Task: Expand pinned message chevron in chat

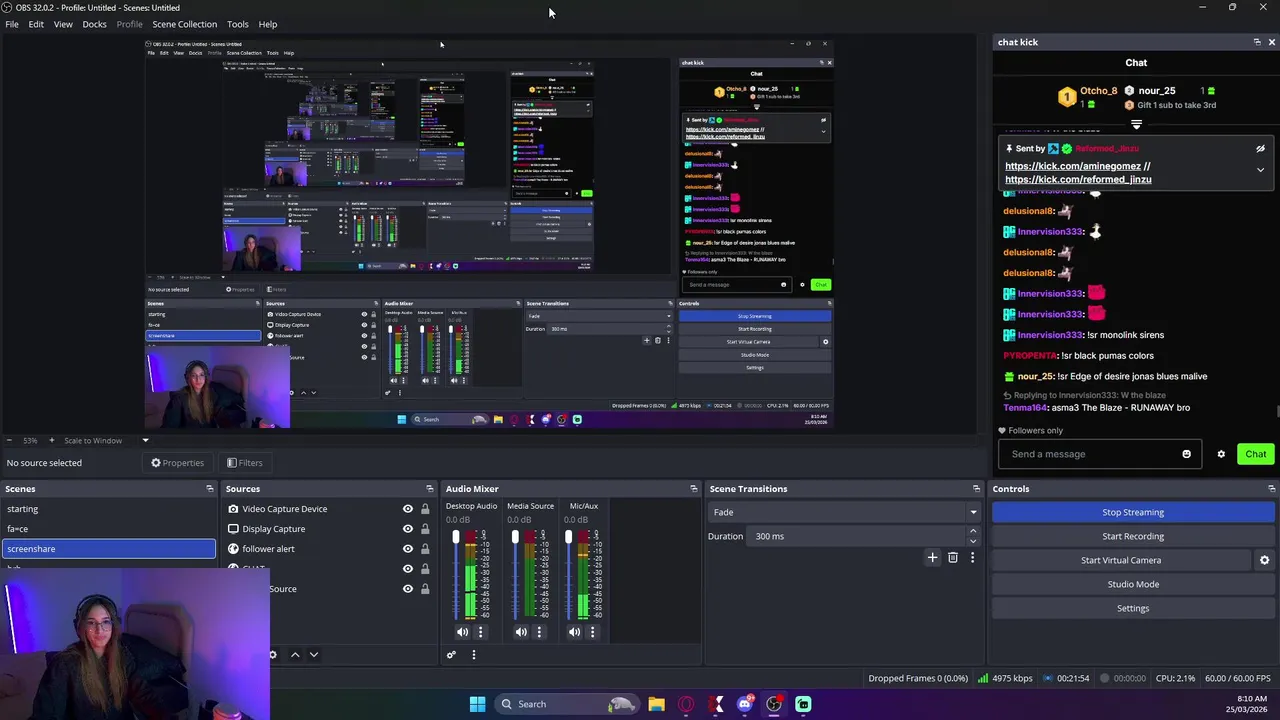Action: pos(1260,170)
